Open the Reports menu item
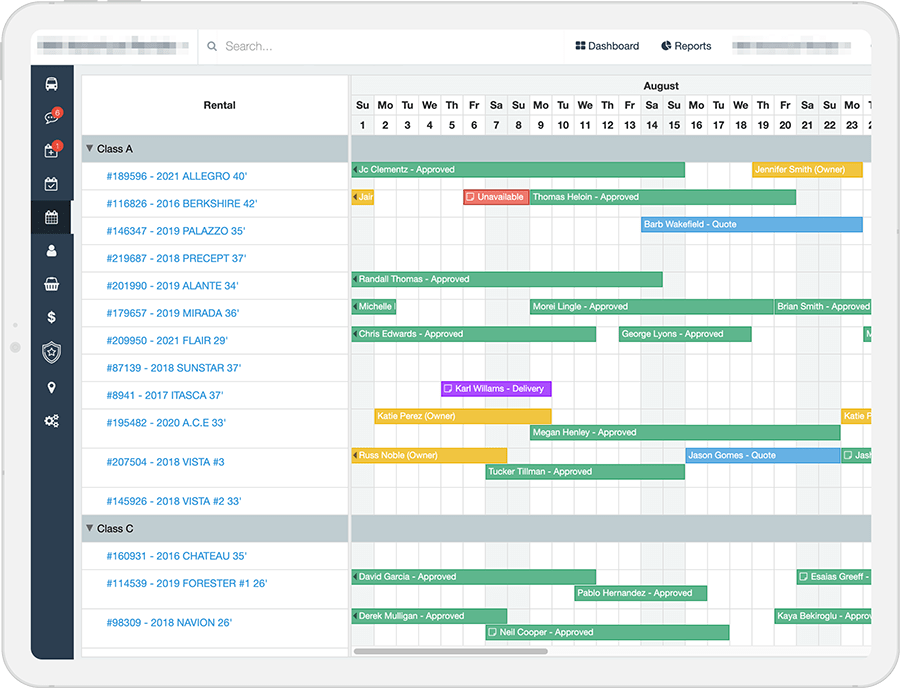Image resolution: width=900 pixels, height=688 pixels. (686, 45)
